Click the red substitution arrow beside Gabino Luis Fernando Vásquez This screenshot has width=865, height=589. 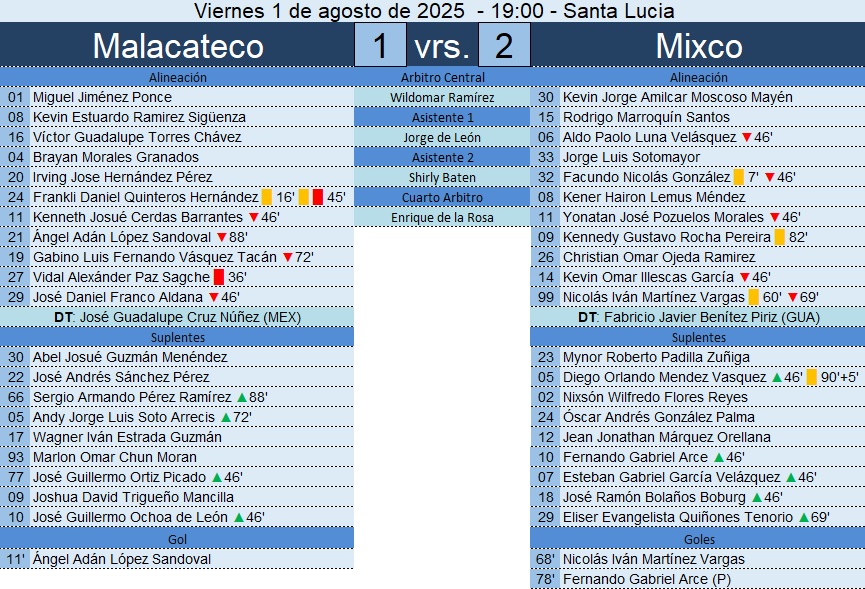coord(287,257)
